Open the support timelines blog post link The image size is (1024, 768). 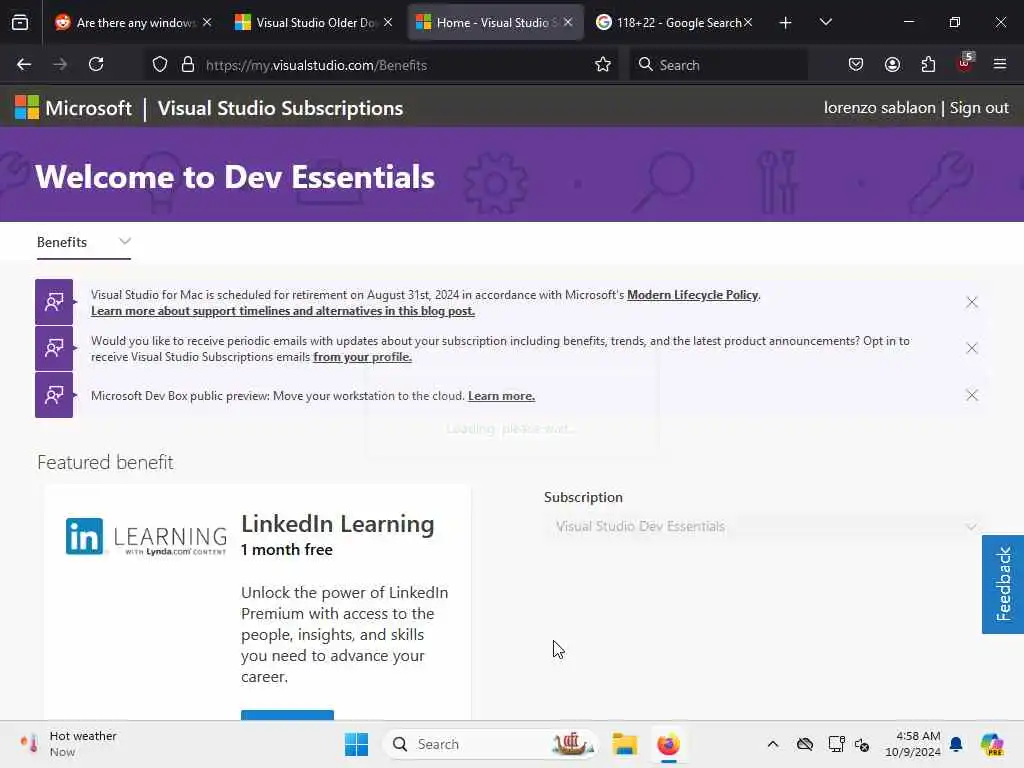tap(283, 311)
